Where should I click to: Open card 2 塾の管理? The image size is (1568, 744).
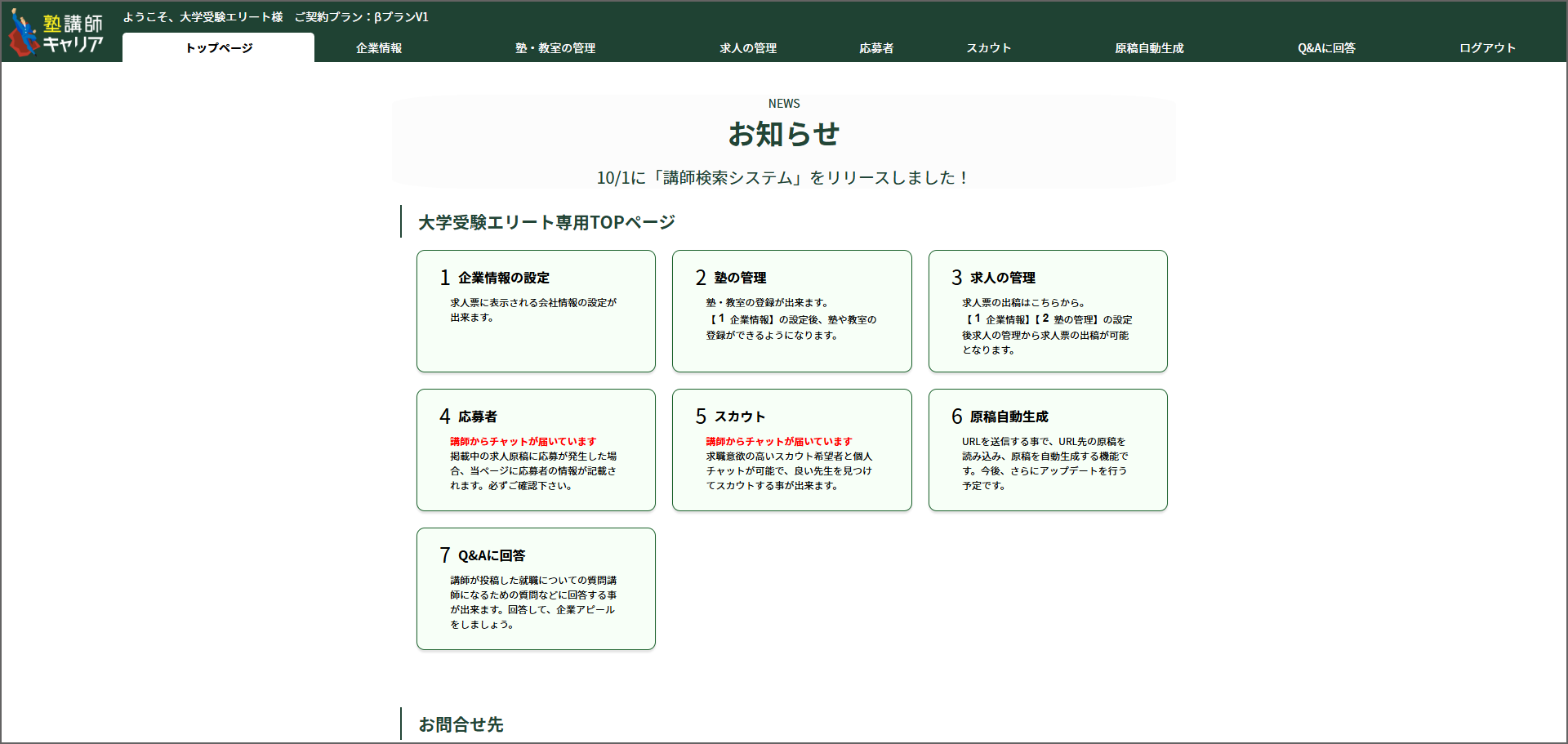click(x=792, y=311)
